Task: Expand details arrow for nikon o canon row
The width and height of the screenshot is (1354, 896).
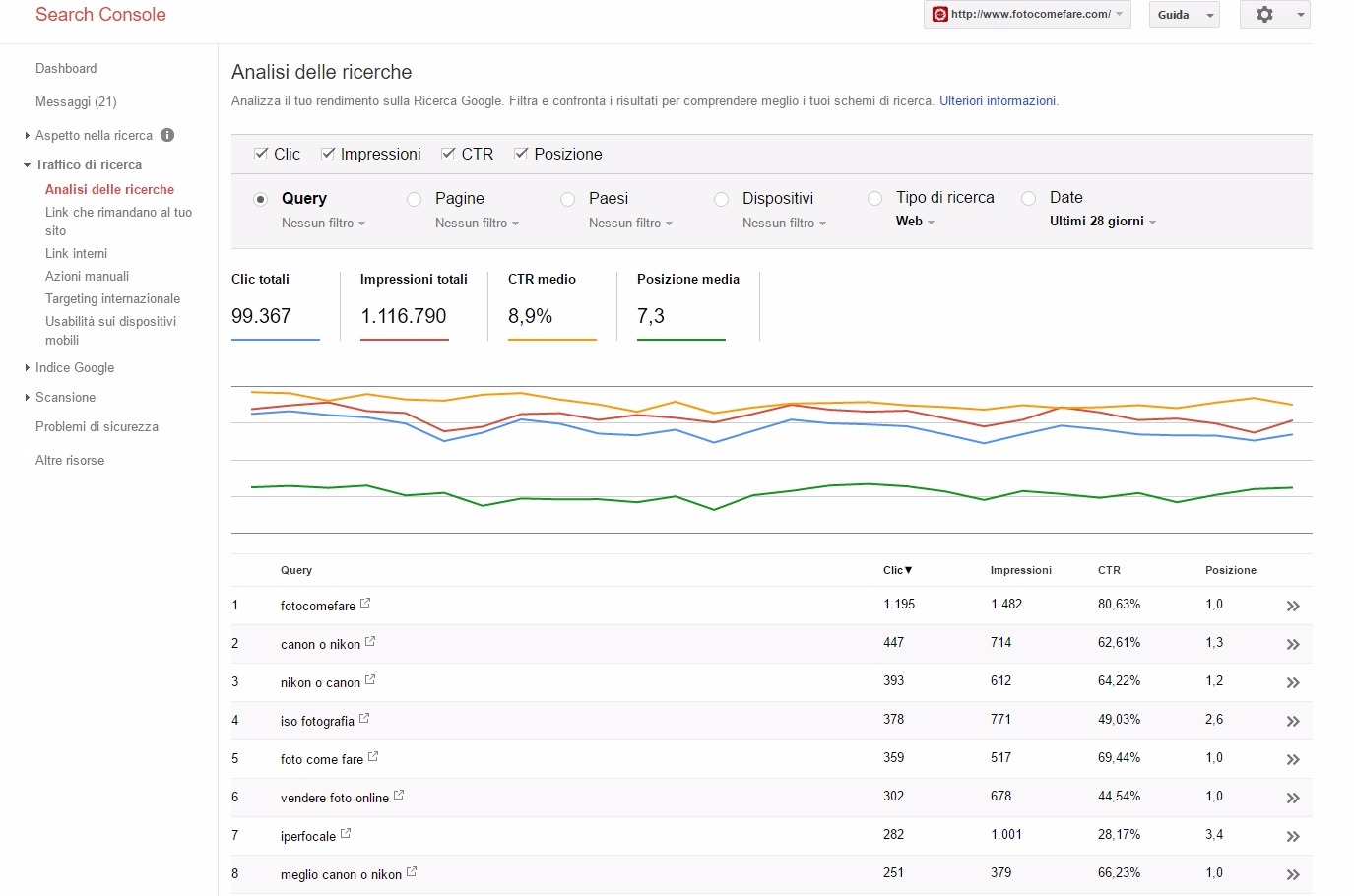Action: coord(1293,683)
